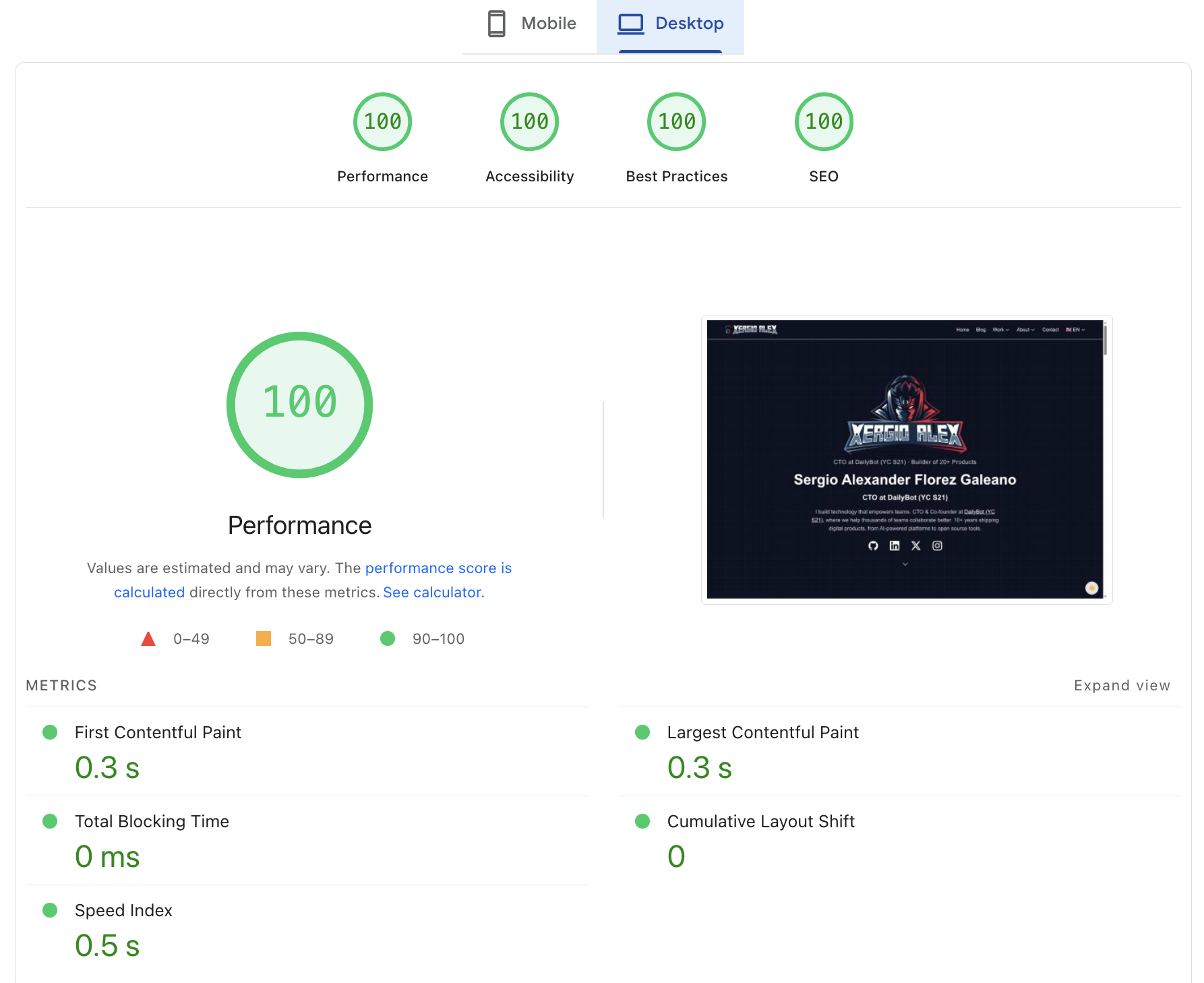Click the orange 50–89 legend swatch

tap(264, 638)
